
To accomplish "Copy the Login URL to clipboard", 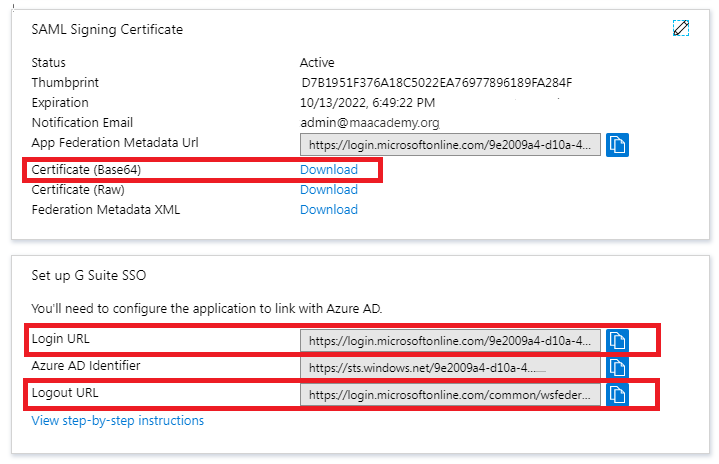I will point(617,341).
